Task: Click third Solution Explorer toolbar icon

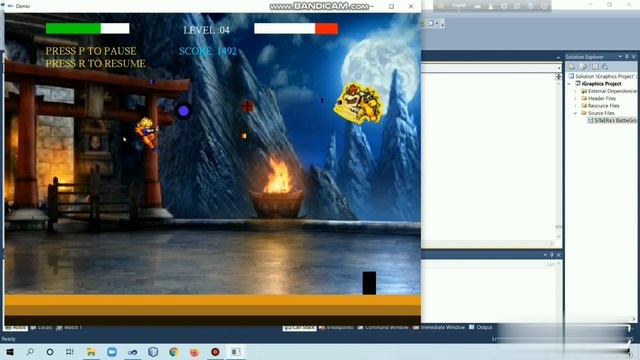Action: click(595, 67)
